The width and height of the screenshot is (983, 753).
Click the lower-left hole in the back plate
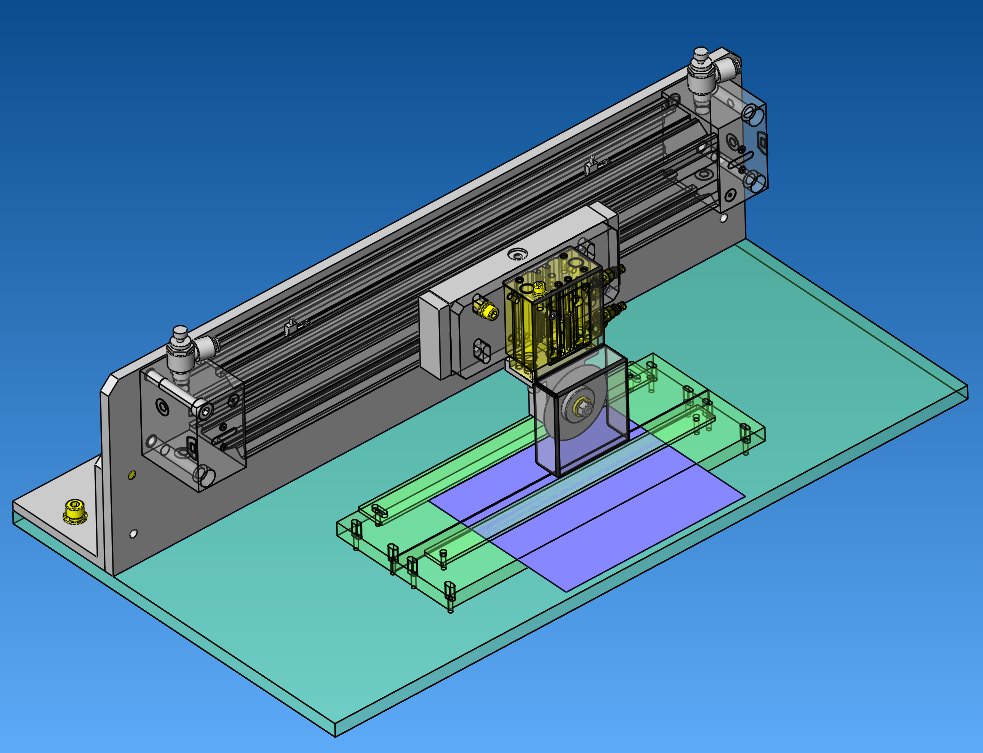coord(133,534)
